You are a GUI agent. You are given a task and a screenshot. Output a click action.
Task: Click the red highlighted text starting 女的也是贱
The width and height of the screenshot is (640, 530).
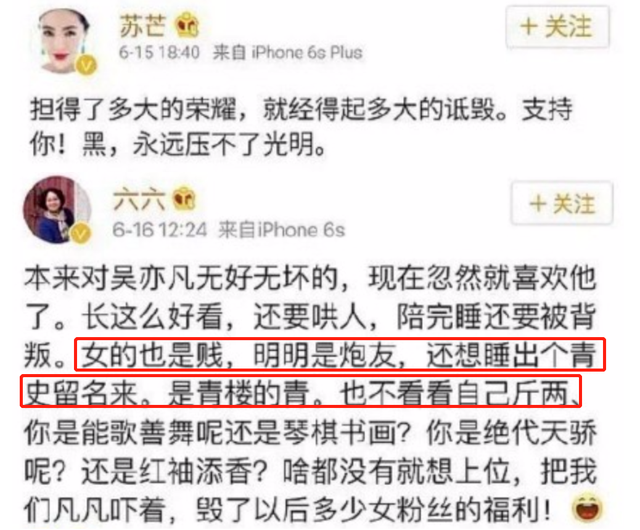(x=340, y=354)
